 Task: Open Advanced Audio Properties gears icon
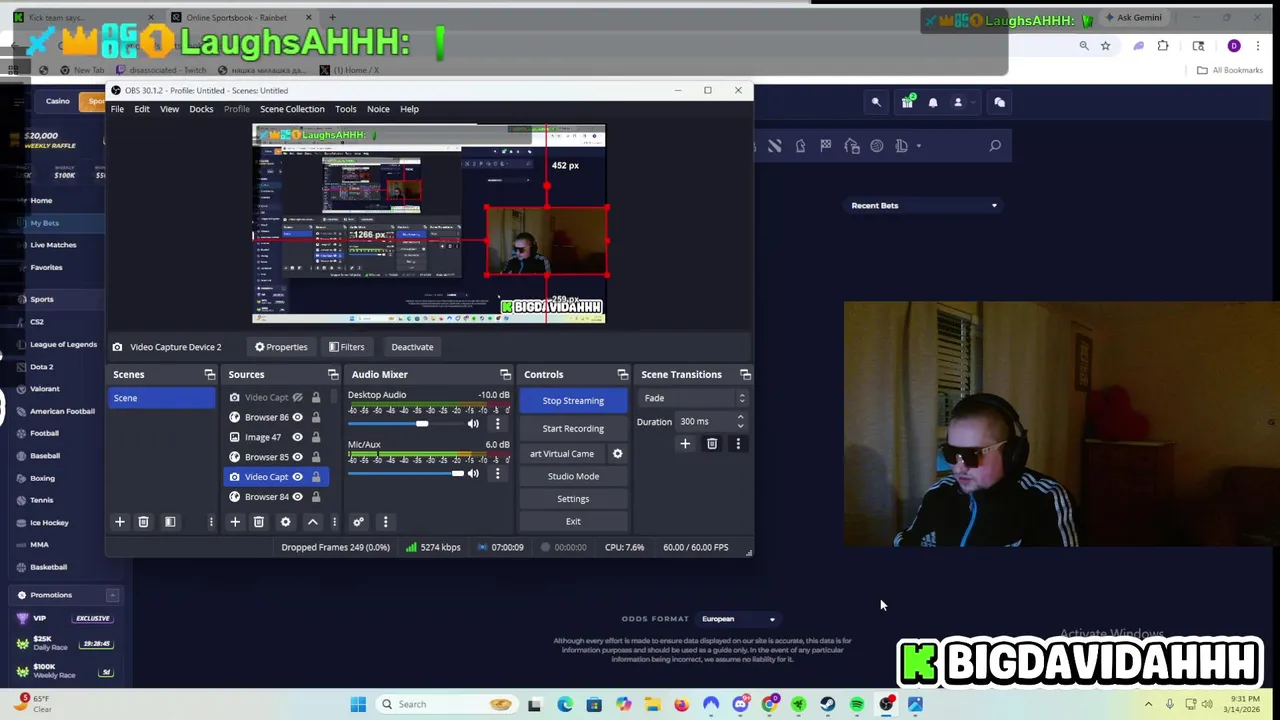[x=358, y=522]
